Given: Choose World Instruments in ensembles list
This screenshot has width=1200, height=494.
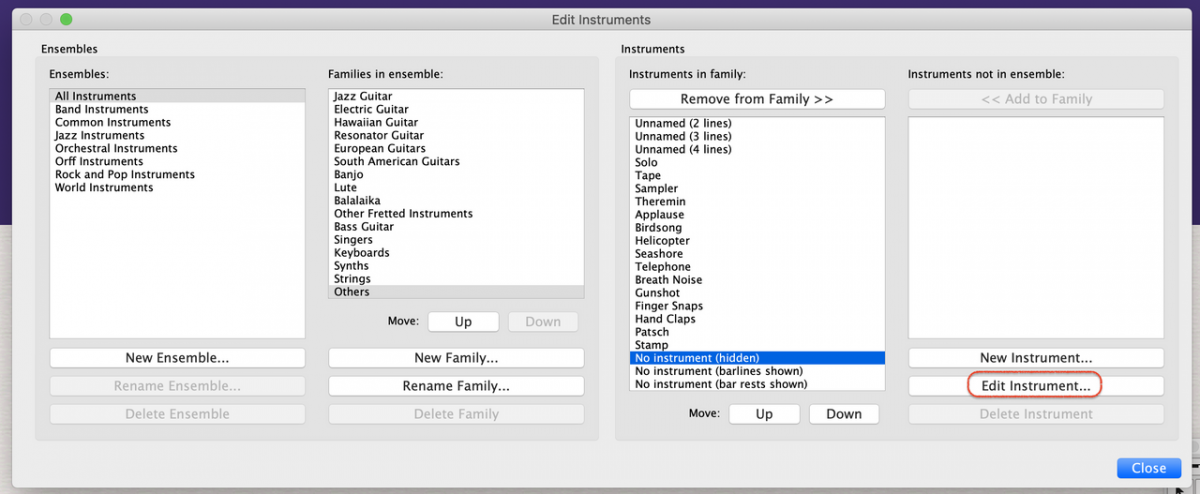Looking at the screenshot, I should [104, 187].
